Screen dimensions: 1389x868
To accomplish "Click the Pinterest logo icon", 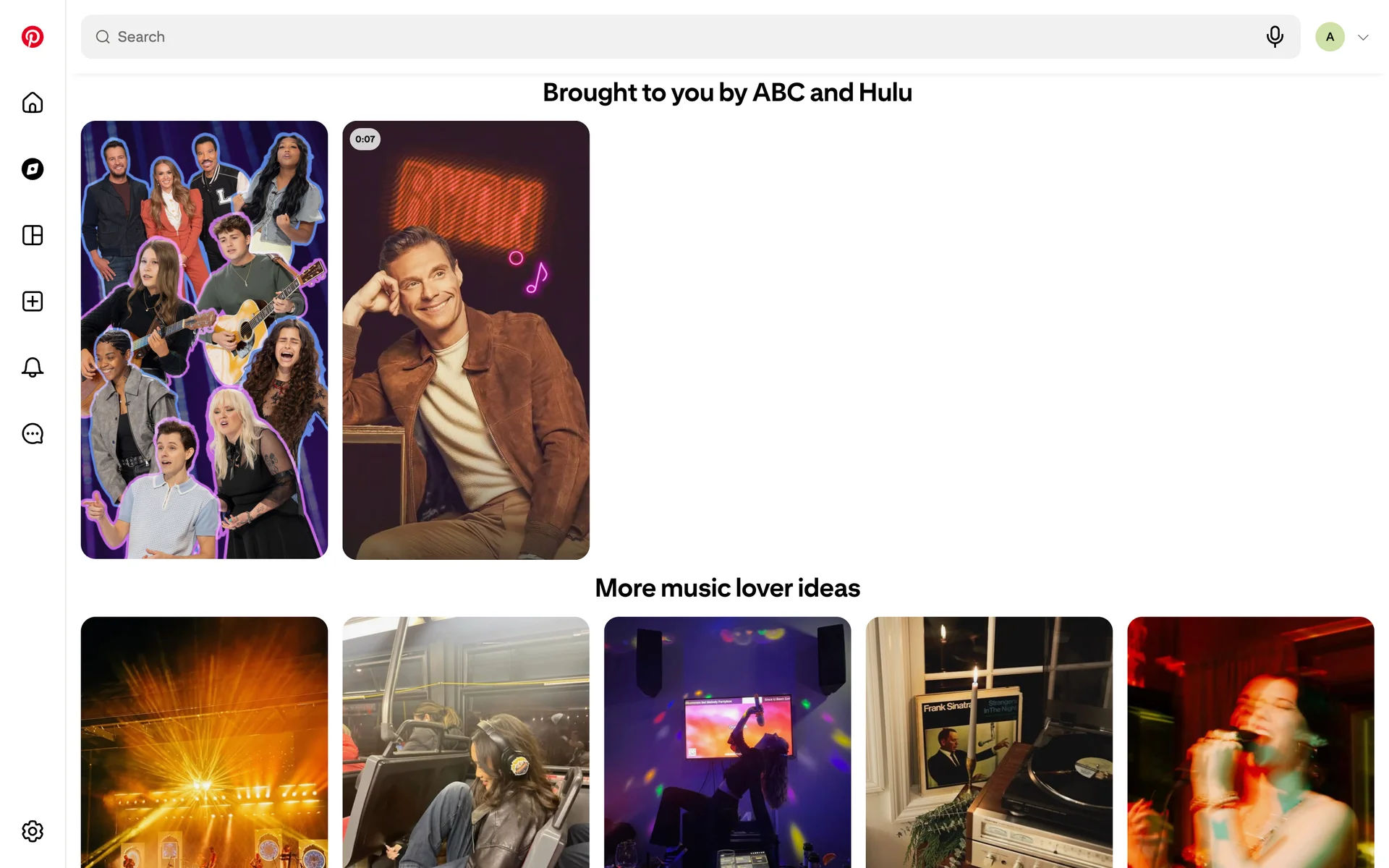I will [33, 37].
